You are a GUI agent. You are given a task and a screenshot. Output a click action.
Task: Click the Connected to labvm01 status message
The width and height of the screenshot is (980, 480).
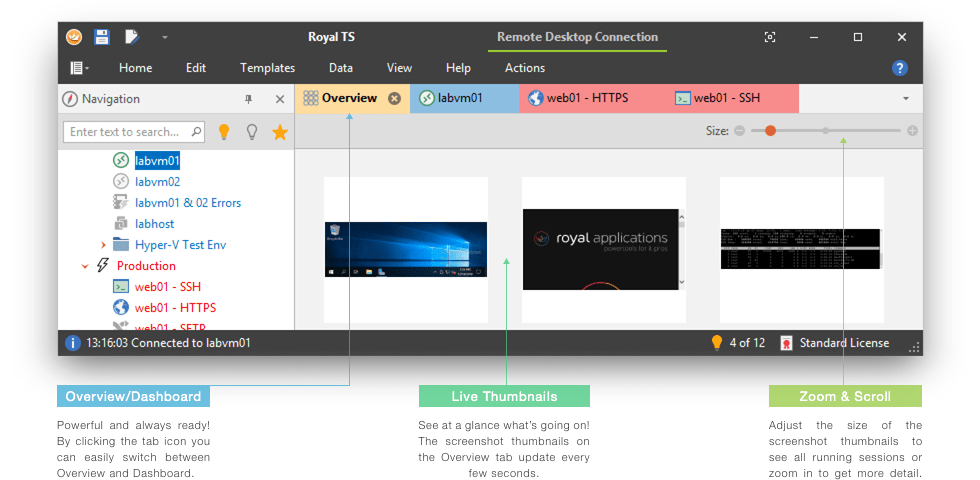[x=168, y=343]
